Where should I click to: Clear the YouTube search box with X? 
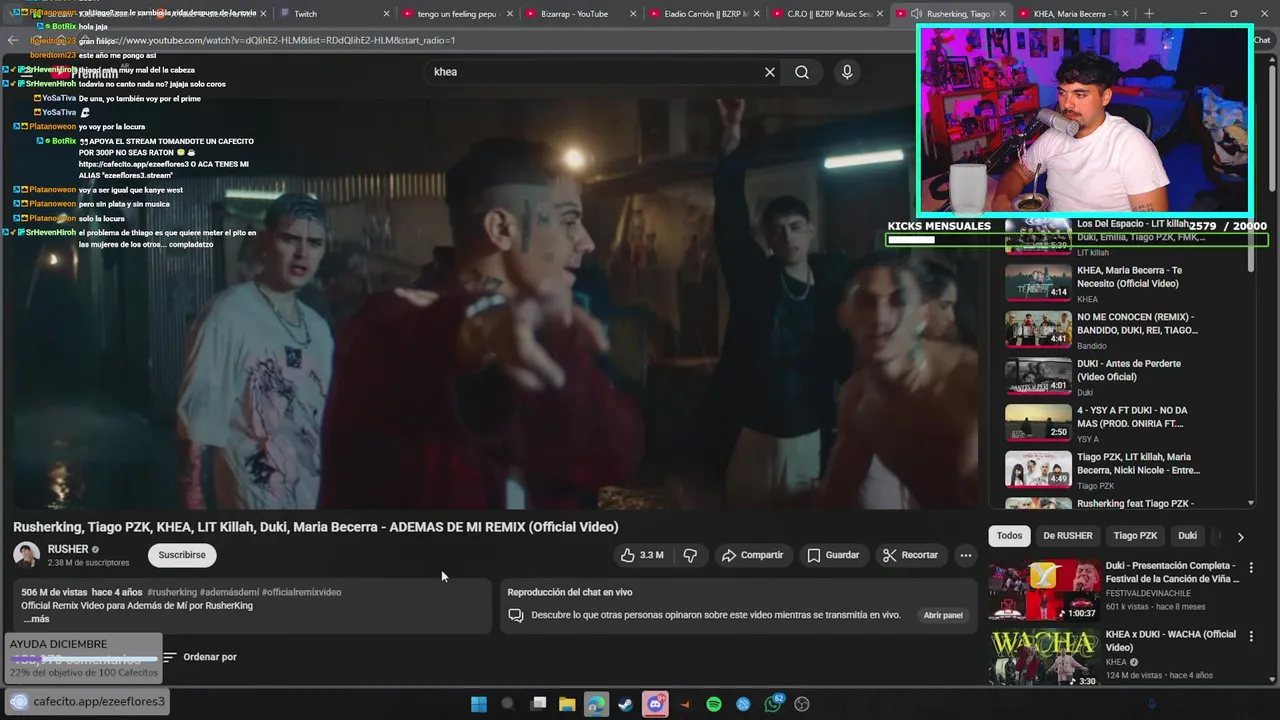click(x=770, y=72)
